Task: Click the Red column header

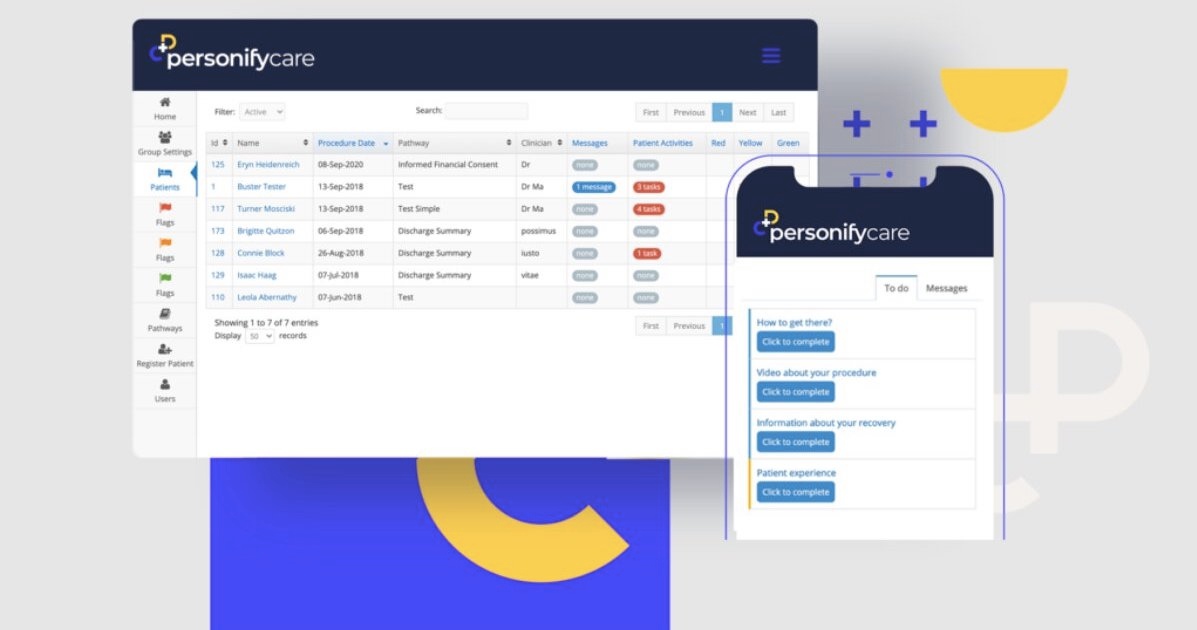Action: tap(718, 143)
